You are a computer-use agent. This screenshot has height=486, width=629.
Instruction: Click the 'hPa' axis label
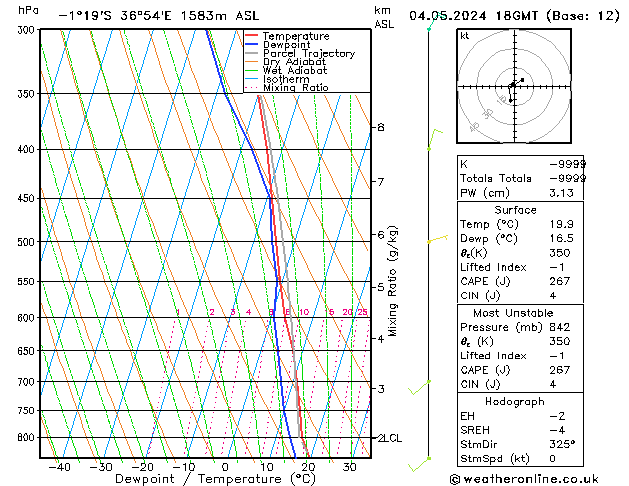pyautogui.click(x=28, y=10)
